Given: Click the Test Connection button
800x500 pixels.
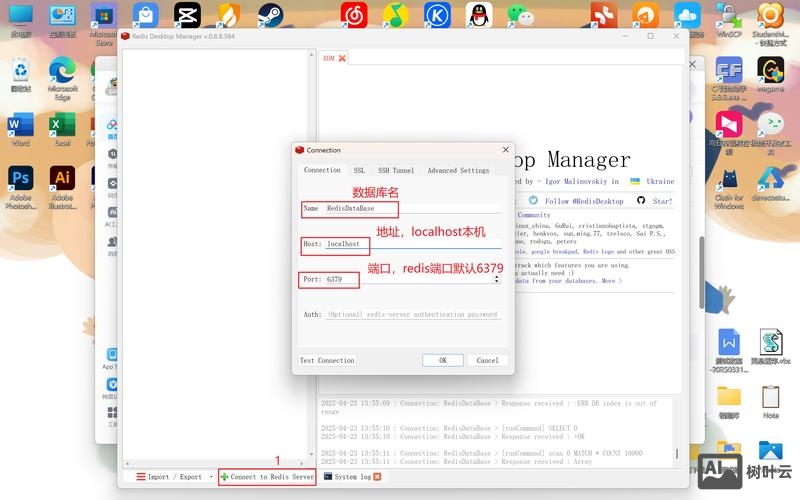Looking at the screenshot, I should [x=327, y=360].
